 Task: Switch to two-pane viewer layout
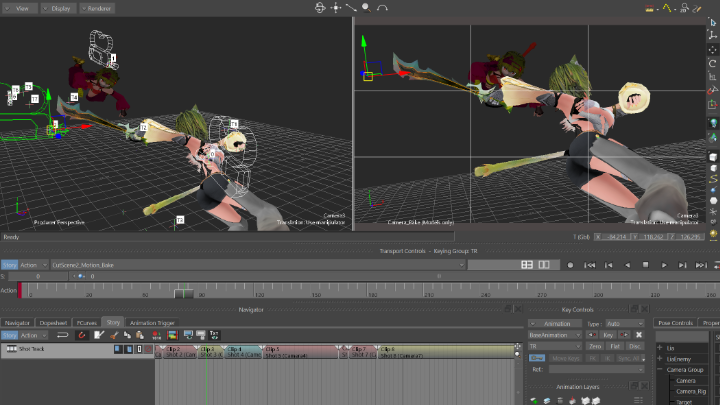click(544, 265)
